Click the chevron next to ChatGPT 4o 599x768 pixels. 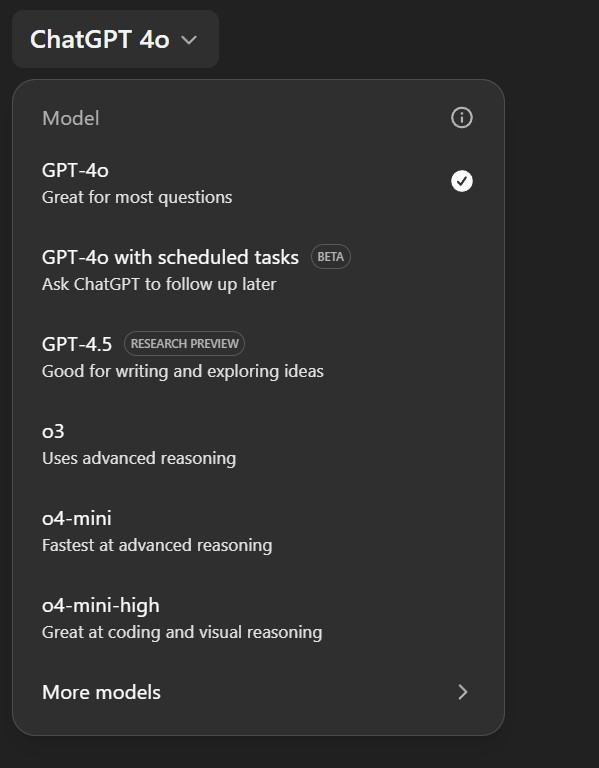(189, 40)
